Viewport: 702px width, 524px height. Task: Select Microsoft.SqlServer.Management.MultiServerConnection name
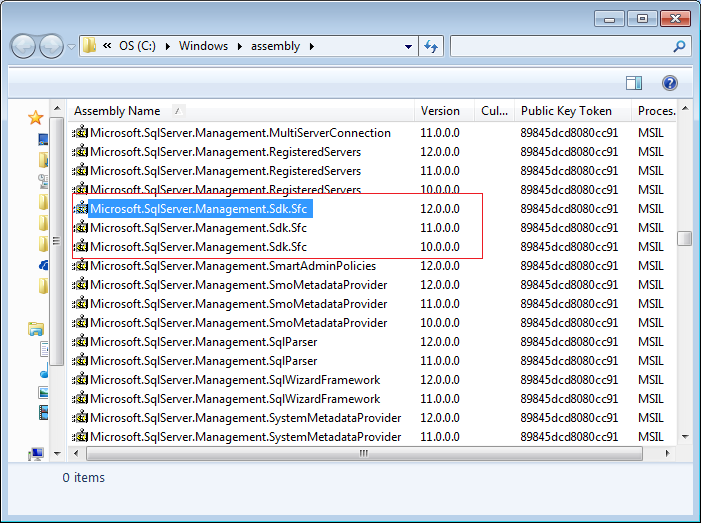click(x=240, y=133)
